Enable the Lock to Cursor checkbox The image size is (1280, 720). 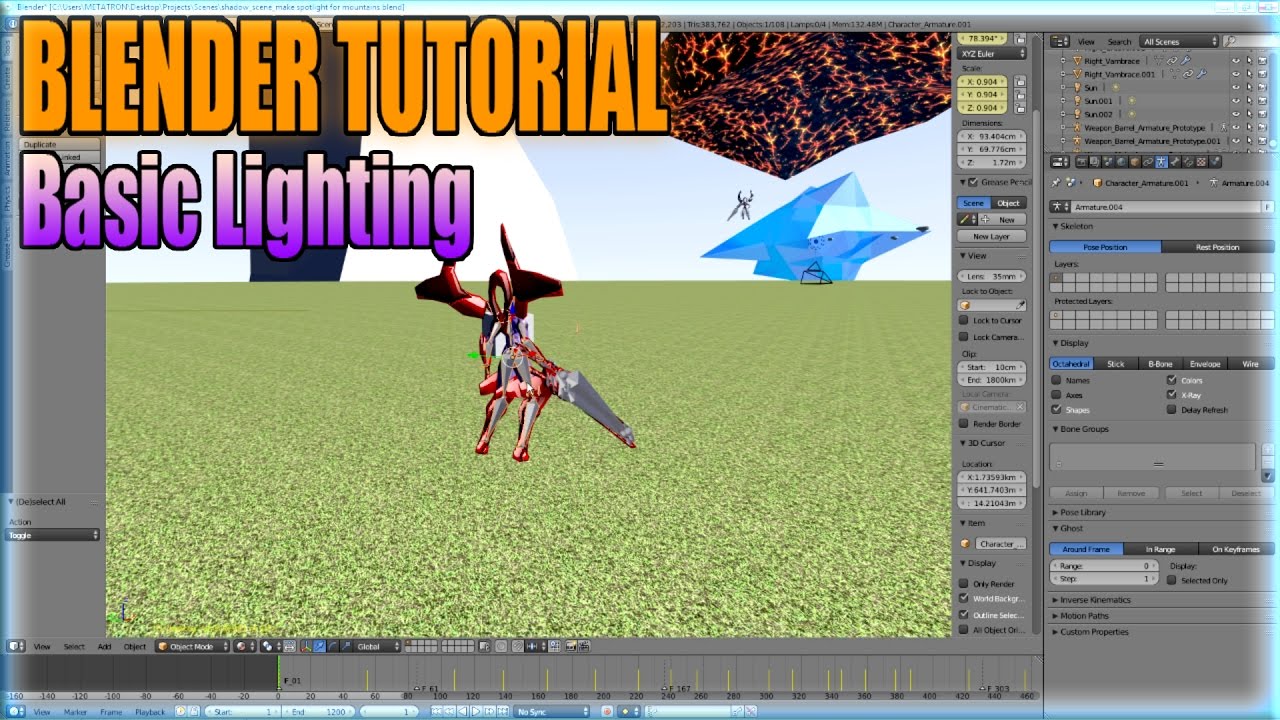[x=964, y=320]
